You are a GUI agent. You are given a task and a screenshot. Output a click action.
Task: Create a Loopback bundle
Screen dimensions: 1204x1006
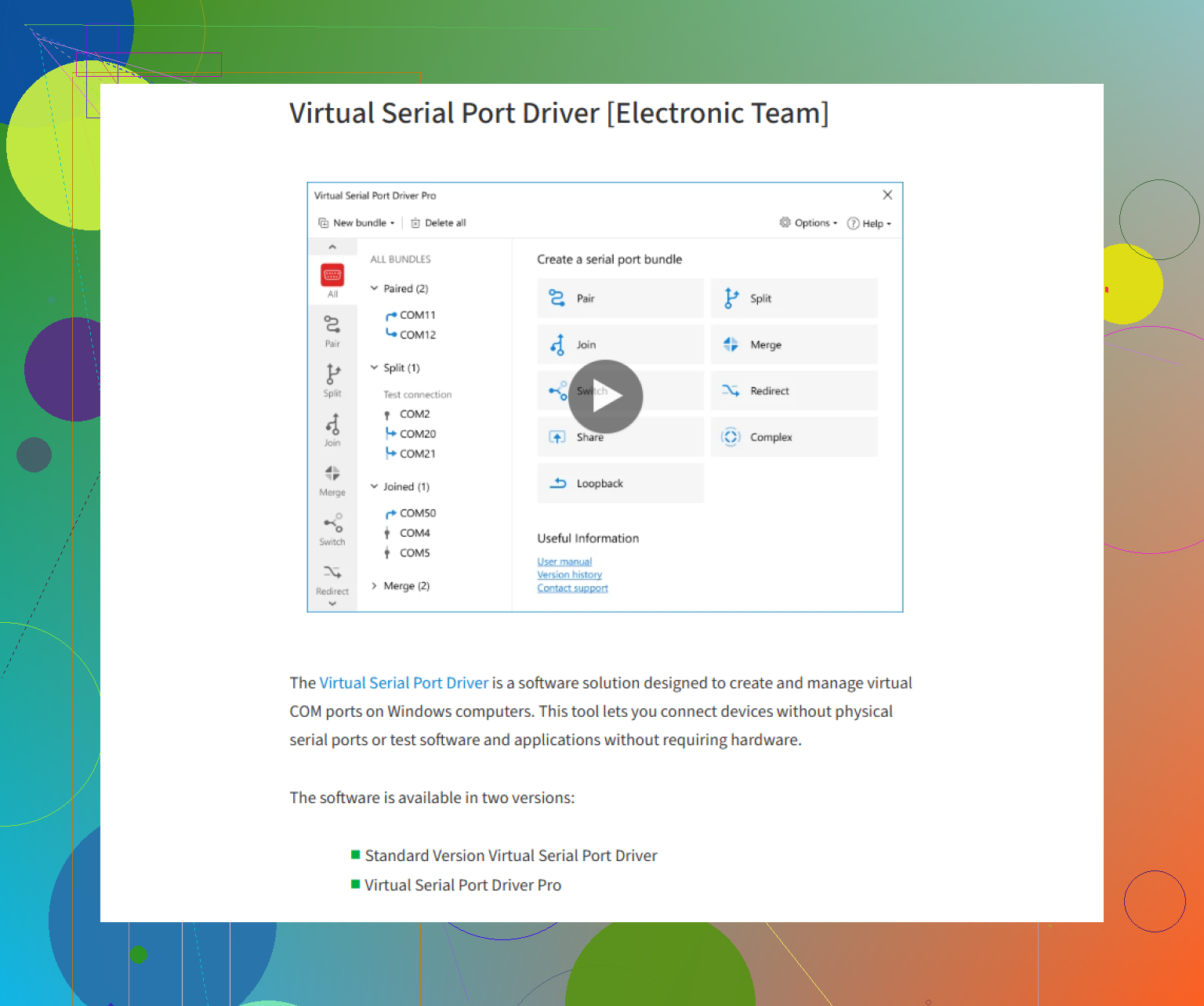tap(620, 483)
